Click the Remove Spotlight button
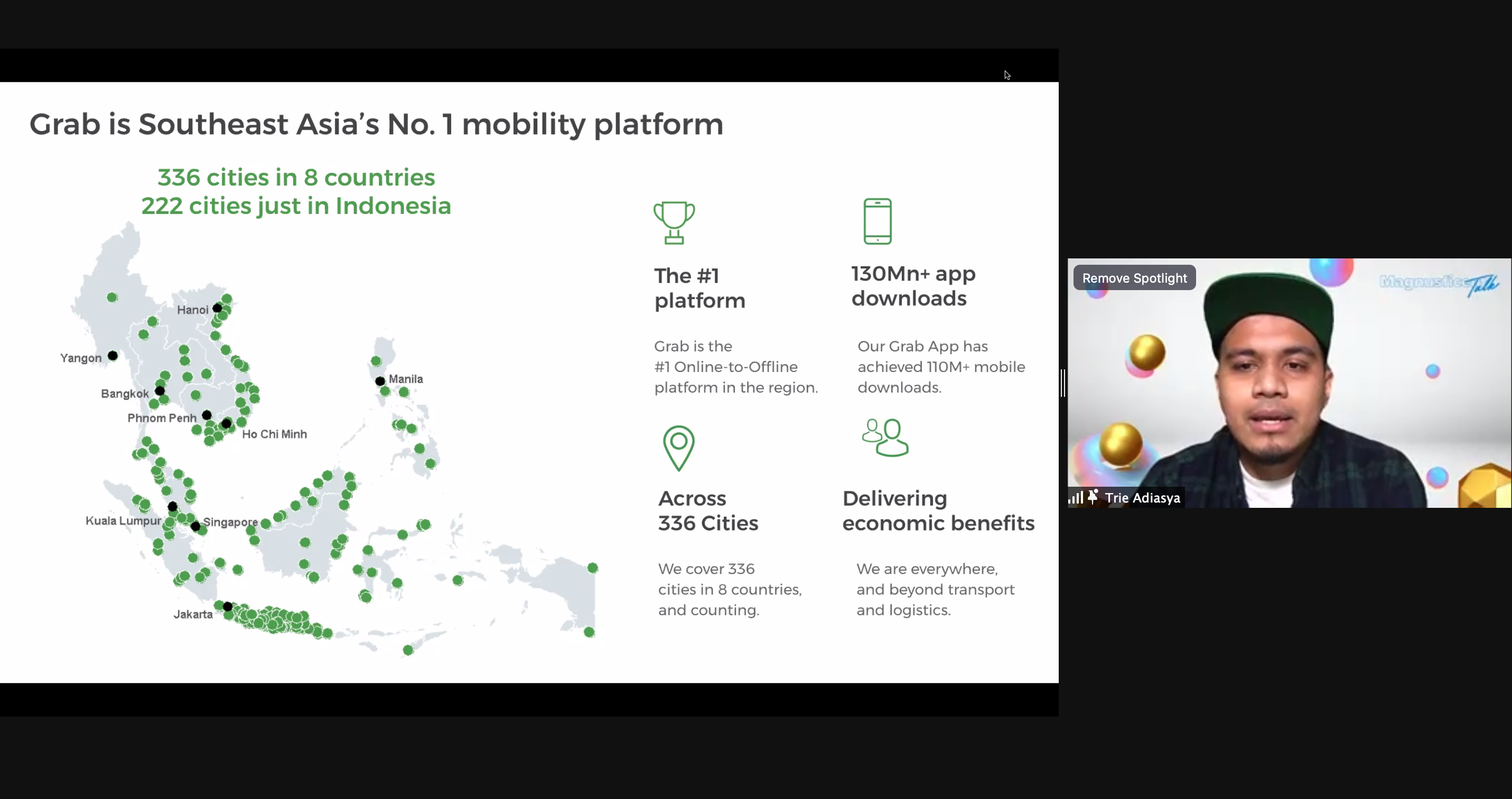The height and width of the screenshot is (799, 1512). click(x=1134, y=277)
